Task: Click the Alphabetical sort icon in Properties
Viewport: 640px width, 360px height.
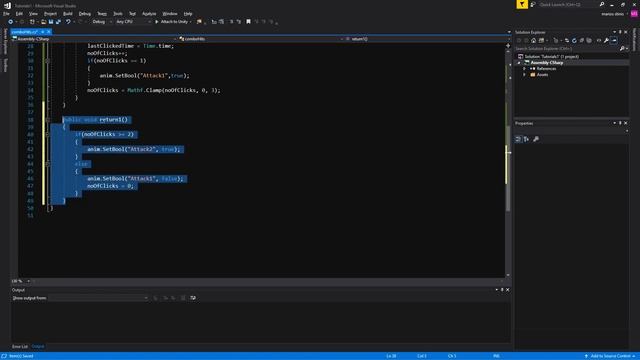Action: 527,139
